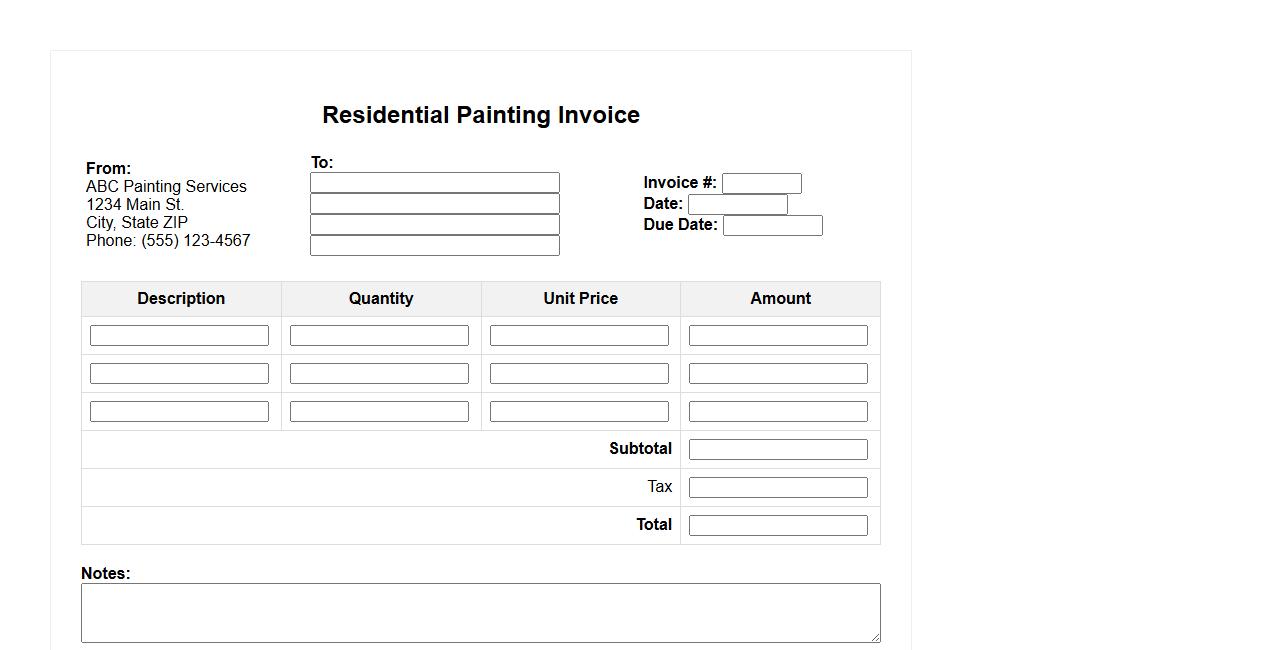The width and height of the screenshot is (1278, 650).
Task: Click second row Quantity field
Action: tap(379, 373)
